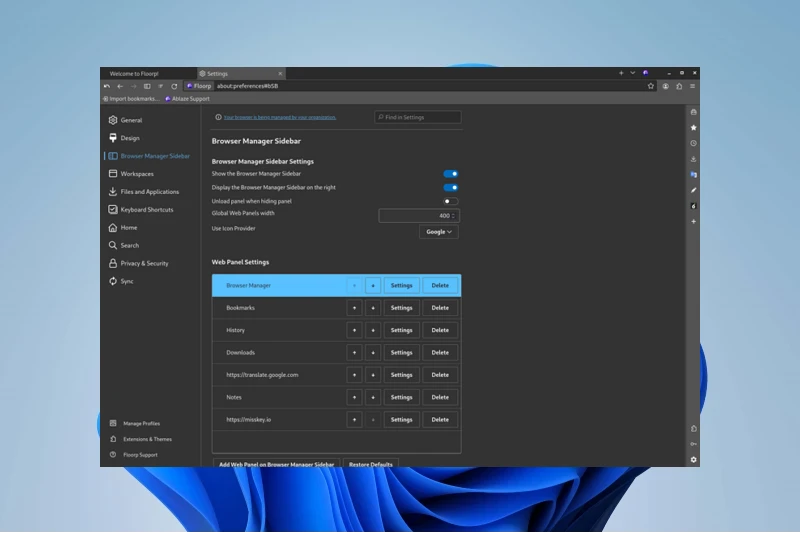The width and height of the screenshot is (800, 533).
Task: Enable Unload panel when hiding panel
Action: point(451,201)
